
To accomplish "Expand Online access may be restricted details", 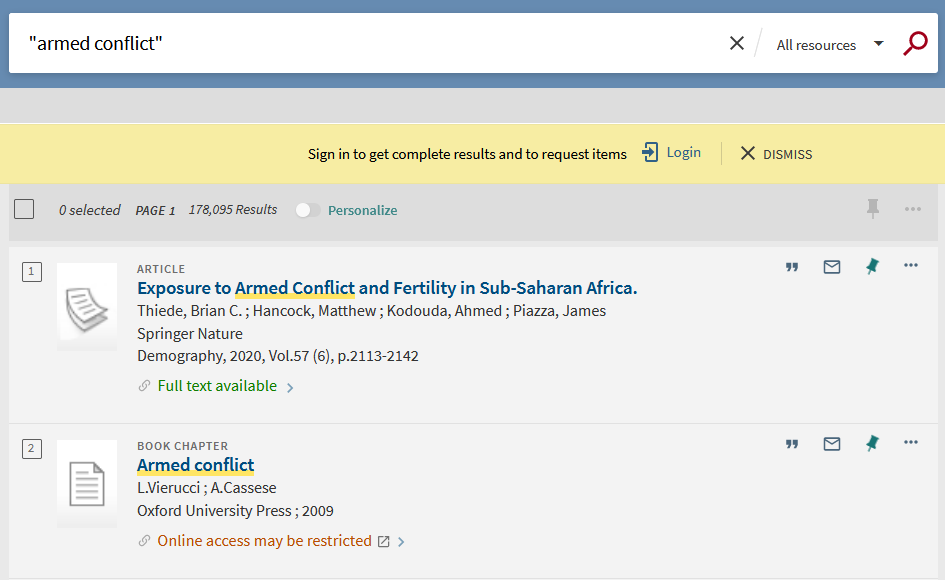I will click(x=271, y=541).
